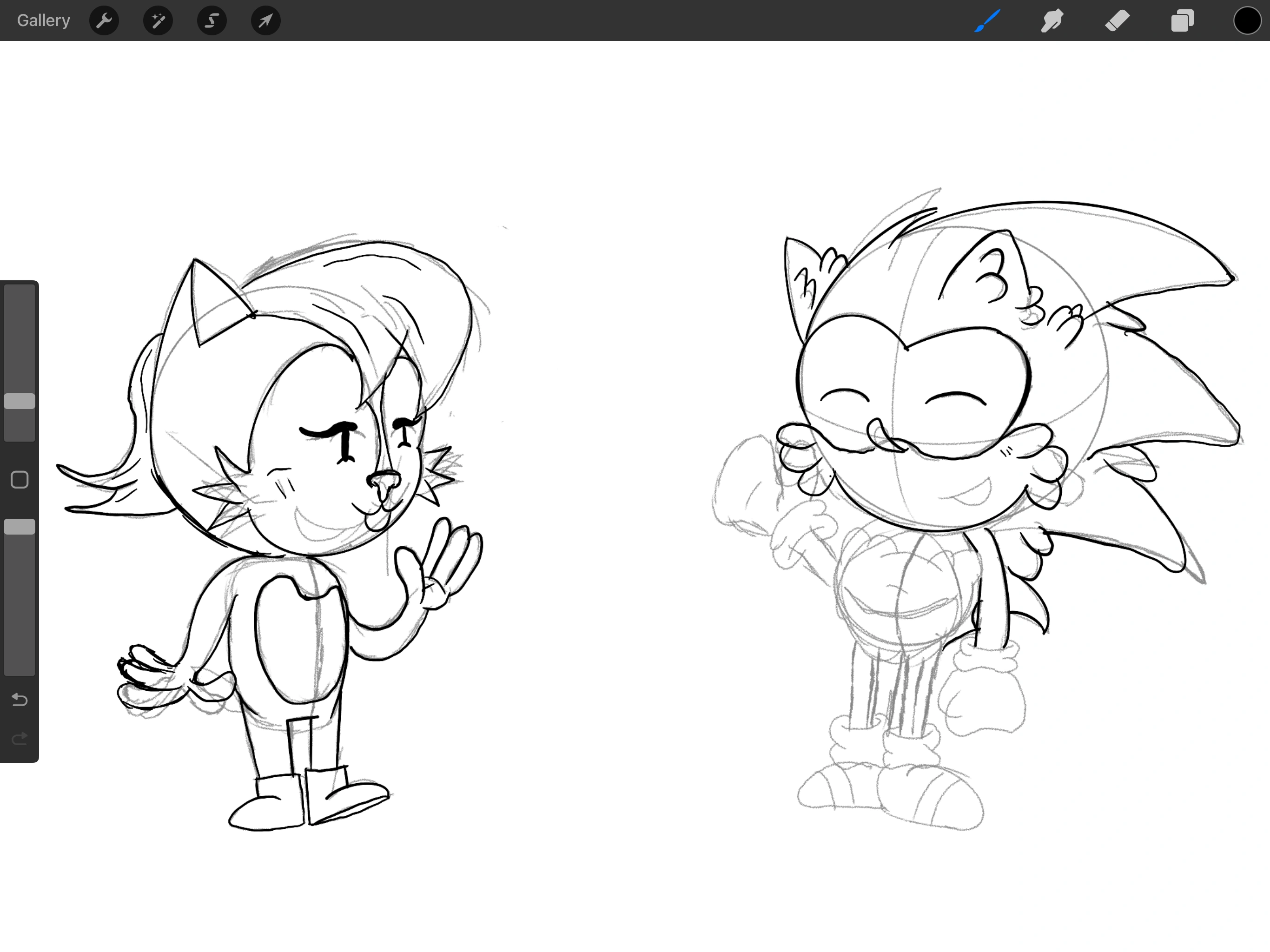Switch to the Smudge tool
Viewport: 1270px width, 952px height.
pos(1052,20)
